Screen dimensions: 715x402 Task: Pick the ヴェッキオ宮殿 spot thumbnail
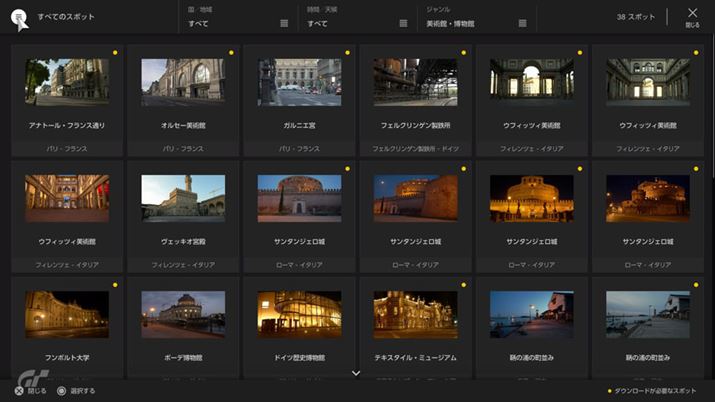[x=182, y=198]
